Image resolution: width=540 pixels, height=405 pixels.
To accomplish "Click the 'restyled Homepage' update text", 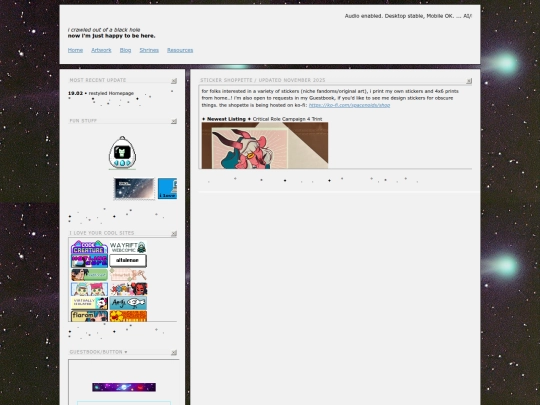I will (x=111, y=93).
